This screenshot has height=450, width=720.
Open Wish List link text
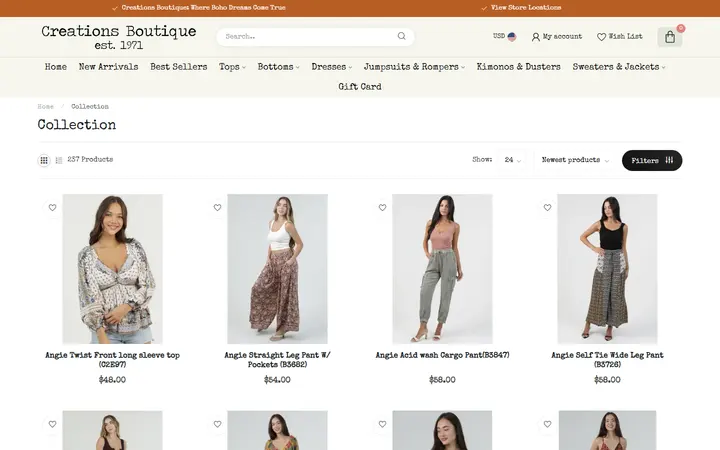point(625,36)
